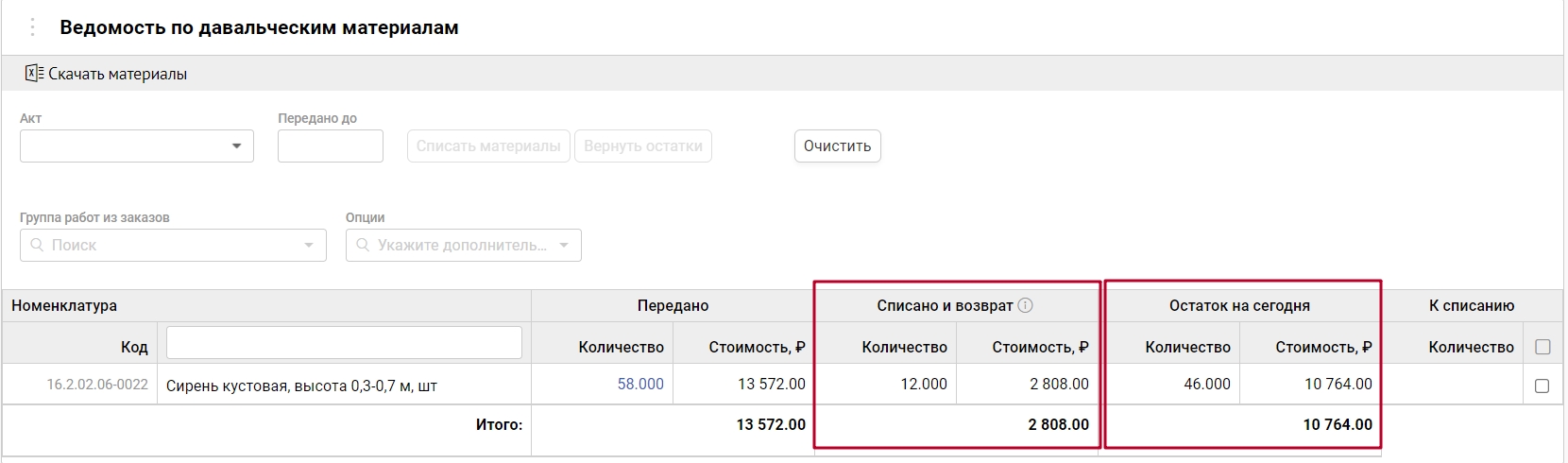Select the item code 16.2.02.06-0022 cell
This screenshot has width=1568, height=463.
pos(97,385)
